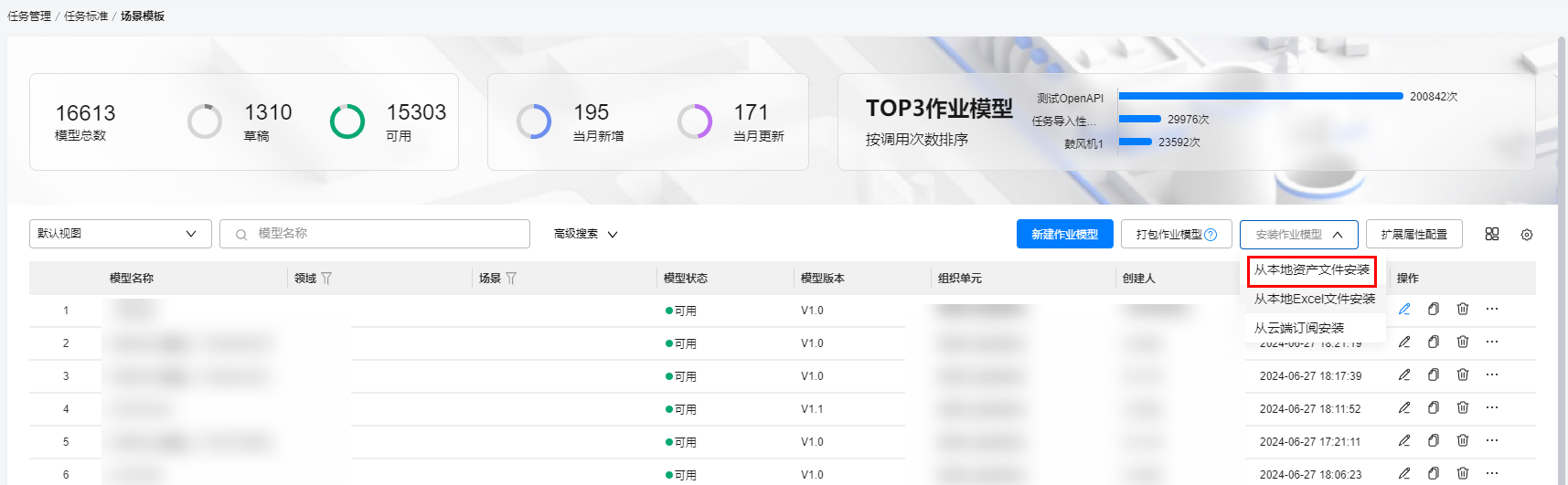The width and height of the screenshot is (1568, 485).
Task: Copy the row dated 2024-06-27 17:21:11
Action: 1434,440
